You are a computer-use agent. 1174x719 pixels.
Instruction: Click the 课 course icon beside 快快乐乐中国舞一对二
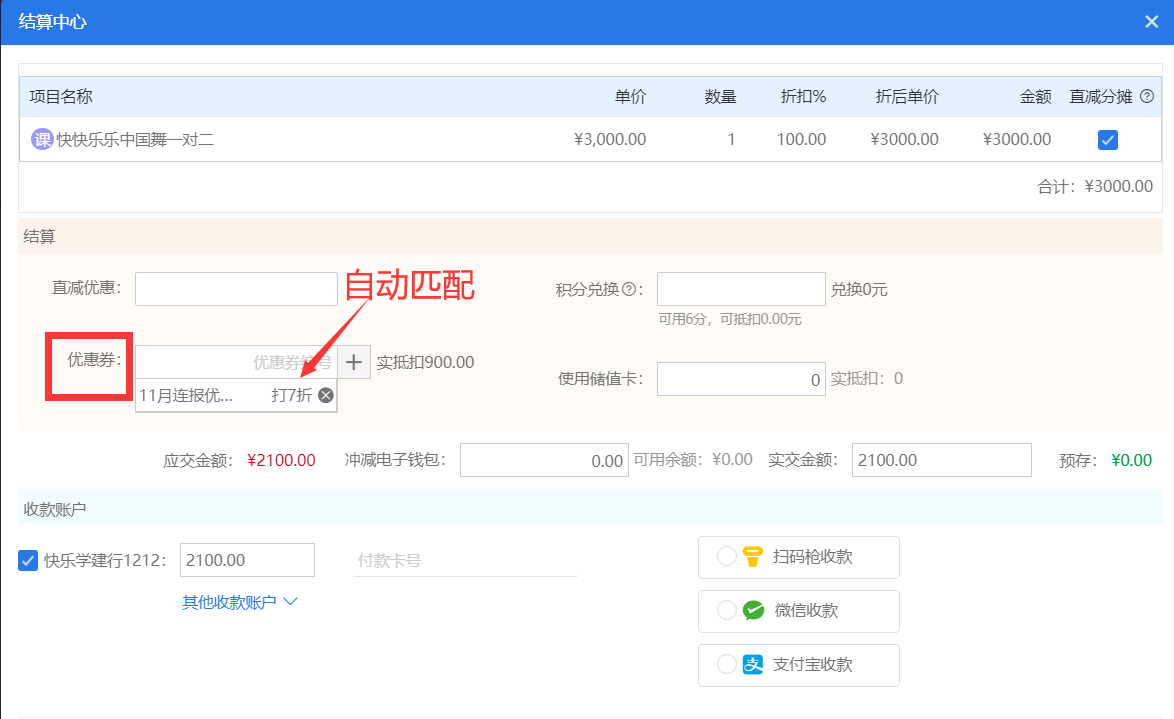pyautogui.click(x=42, y=139)
